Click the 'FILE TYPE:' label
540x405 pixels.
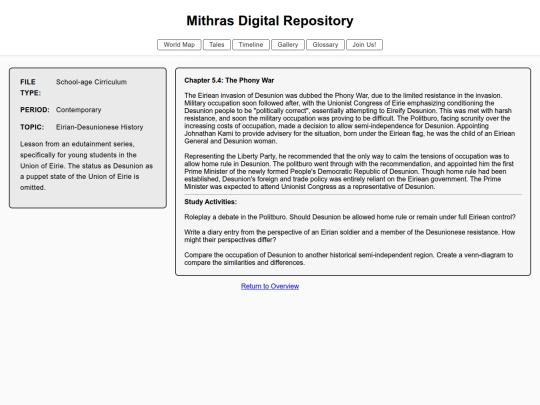click(30, 87)
